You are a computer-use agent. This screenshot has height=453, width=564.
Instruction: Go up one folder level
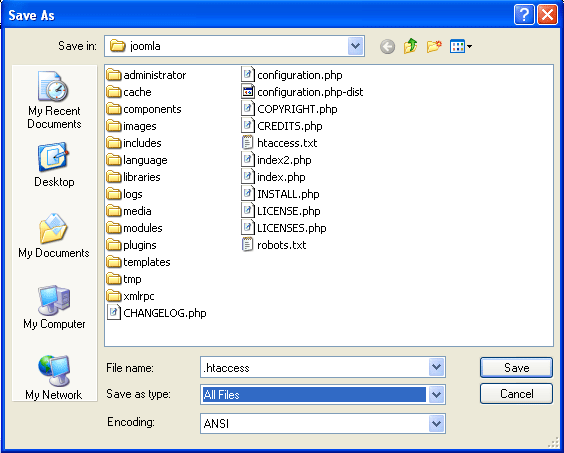(410, 46)
